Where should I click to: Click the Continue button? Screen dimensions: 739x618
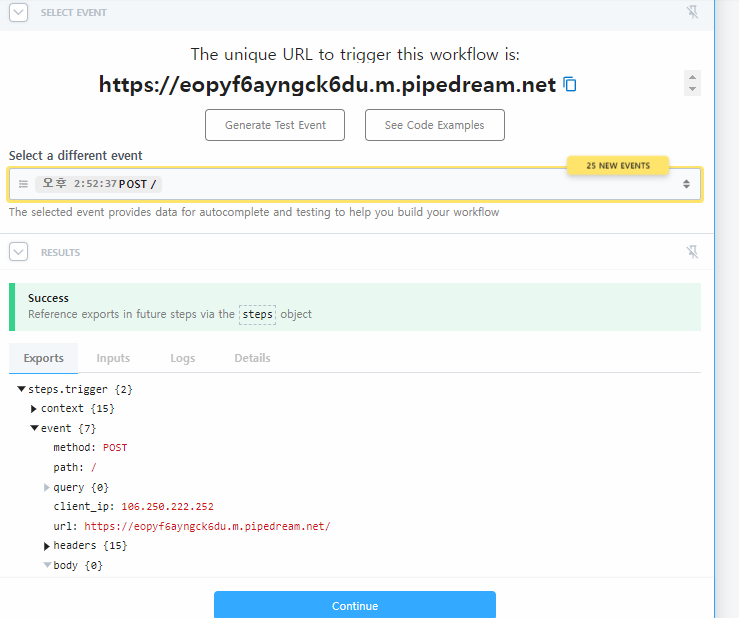tap(355, 605)
